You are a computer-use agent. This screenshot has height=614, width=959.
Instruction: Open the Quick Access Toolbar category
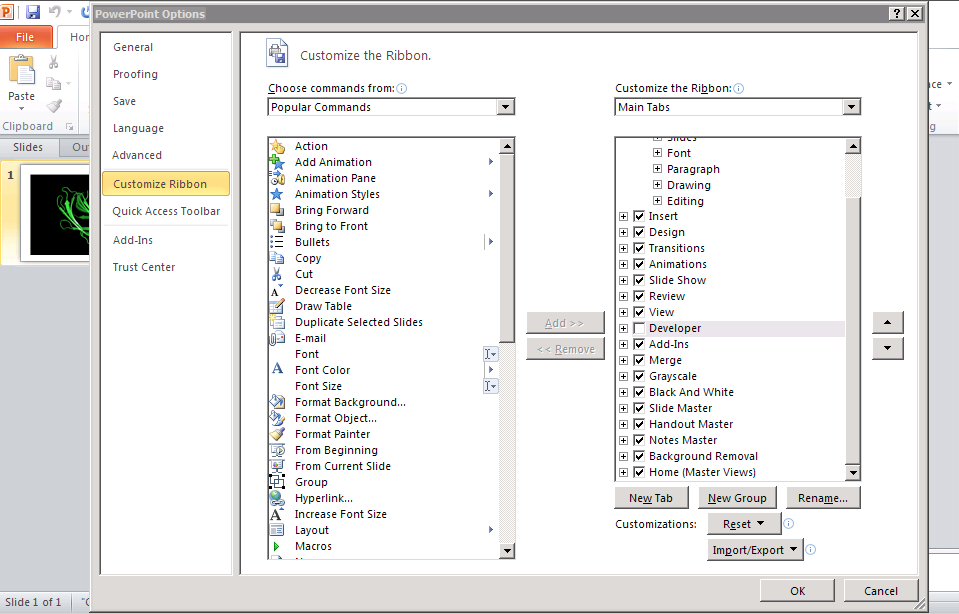(166, 211)
